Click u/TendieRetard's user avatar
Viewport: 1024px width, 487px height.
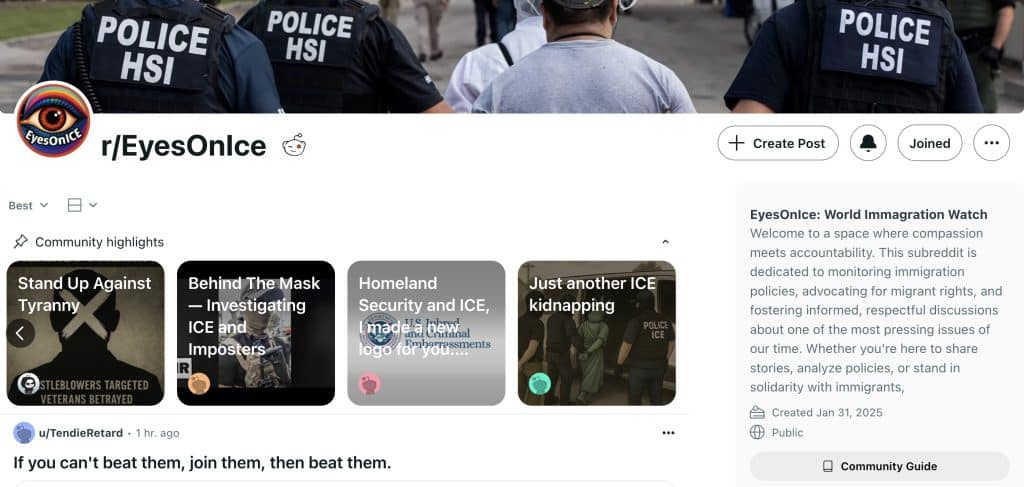point(24,433)
